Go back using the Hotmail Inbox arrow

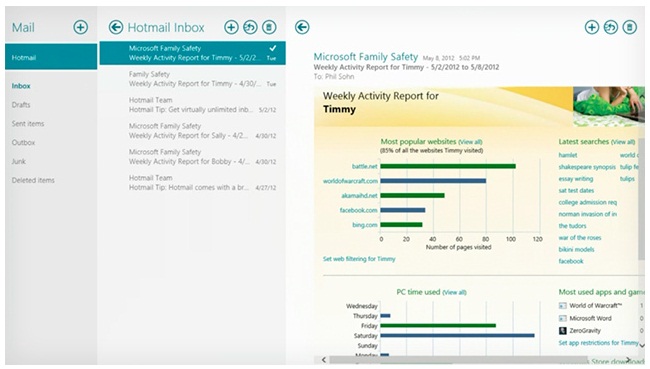[116, 27]
